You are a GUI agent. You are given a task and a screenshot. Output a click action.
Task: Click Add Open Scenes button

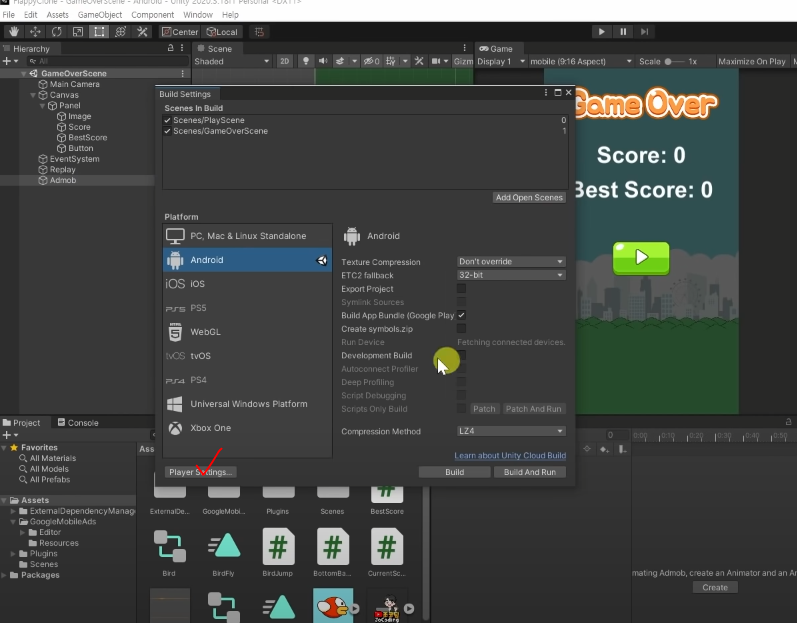point(529,197)
